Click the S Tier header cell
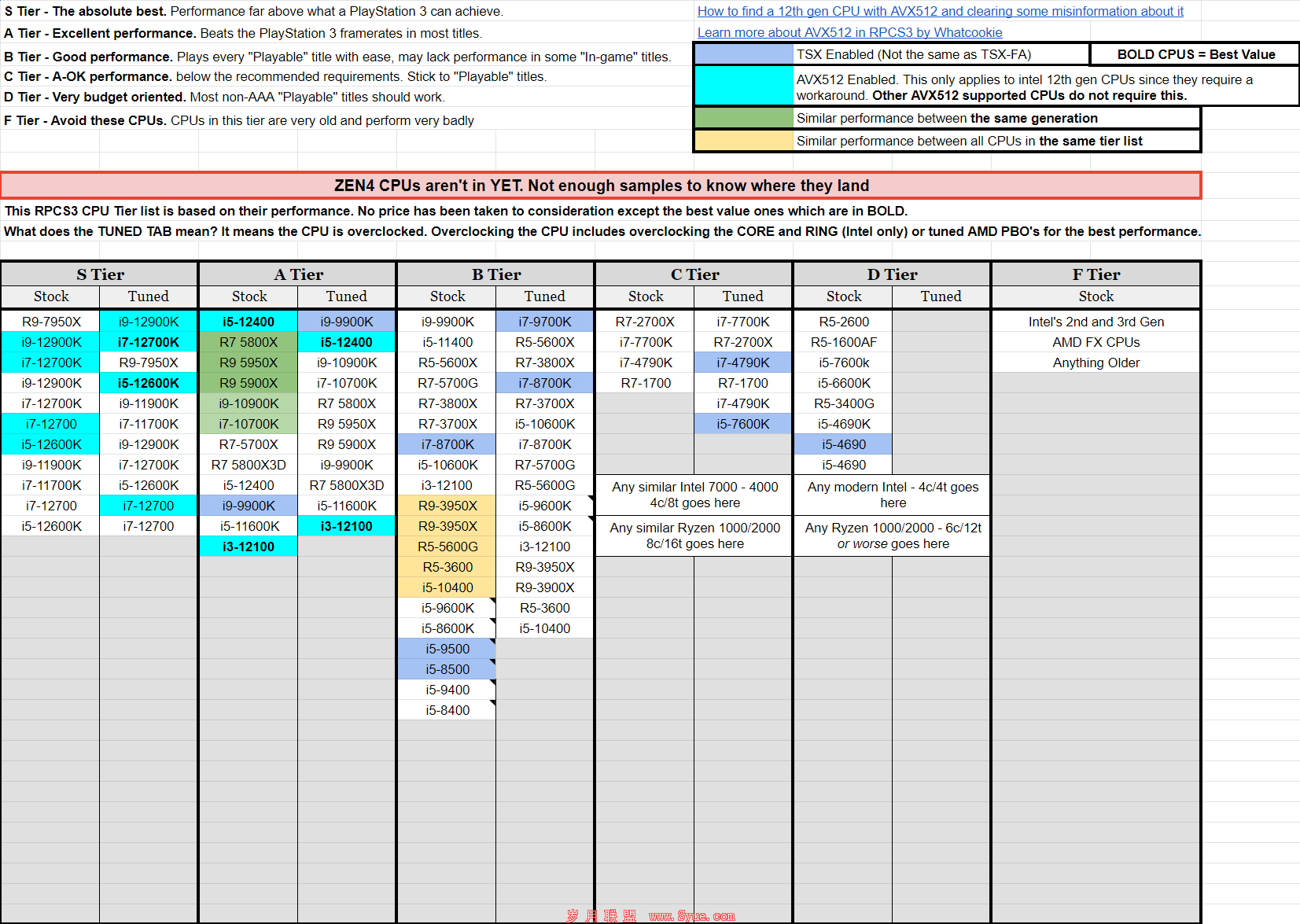This screenshot has height=924, width=1300. [100, 274]
